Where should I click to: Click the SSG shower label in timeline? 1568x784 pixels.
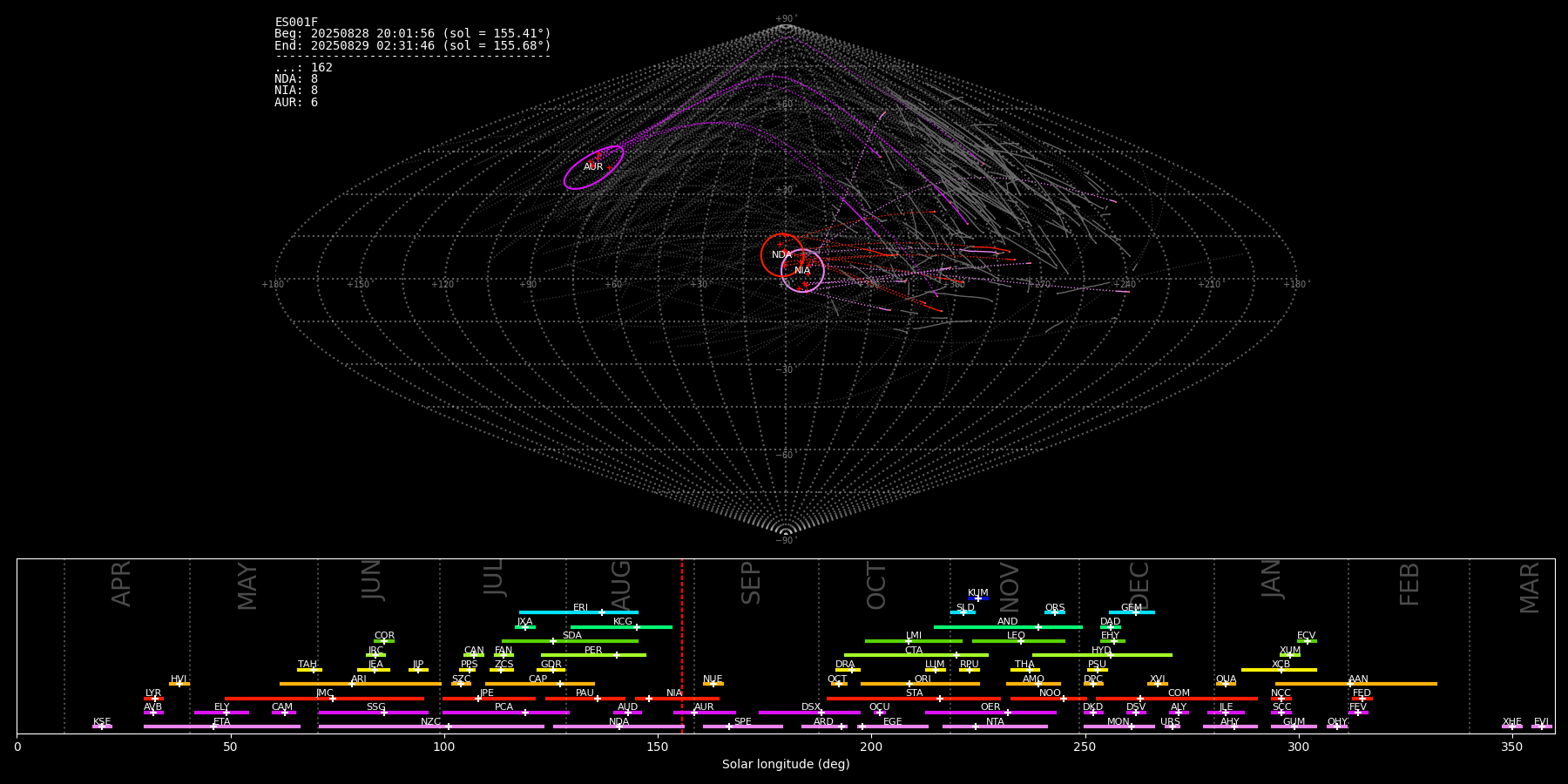point(375,707)
